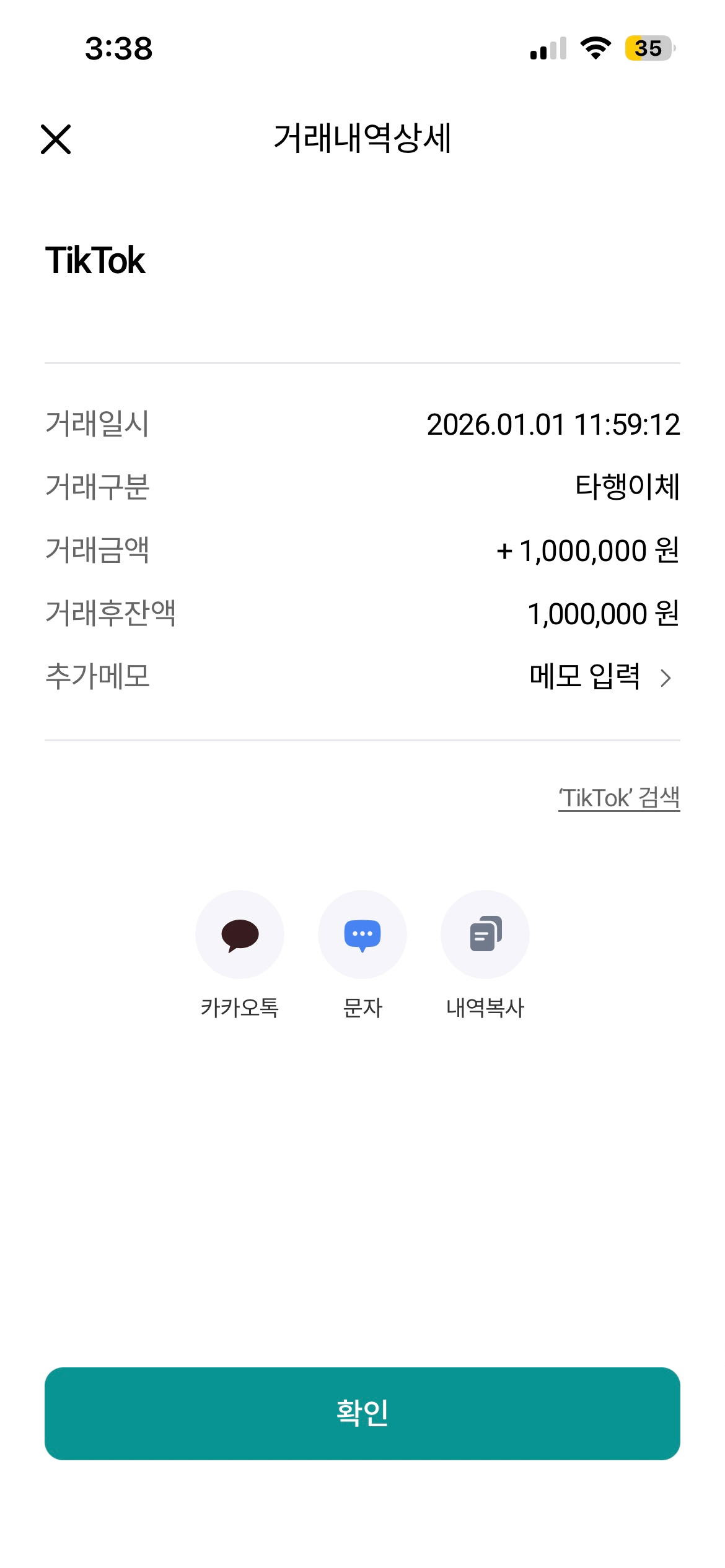Tap the 내역복사 copy icon
This screenshot has height=1568, width=725.
click(x=485, y=934)
